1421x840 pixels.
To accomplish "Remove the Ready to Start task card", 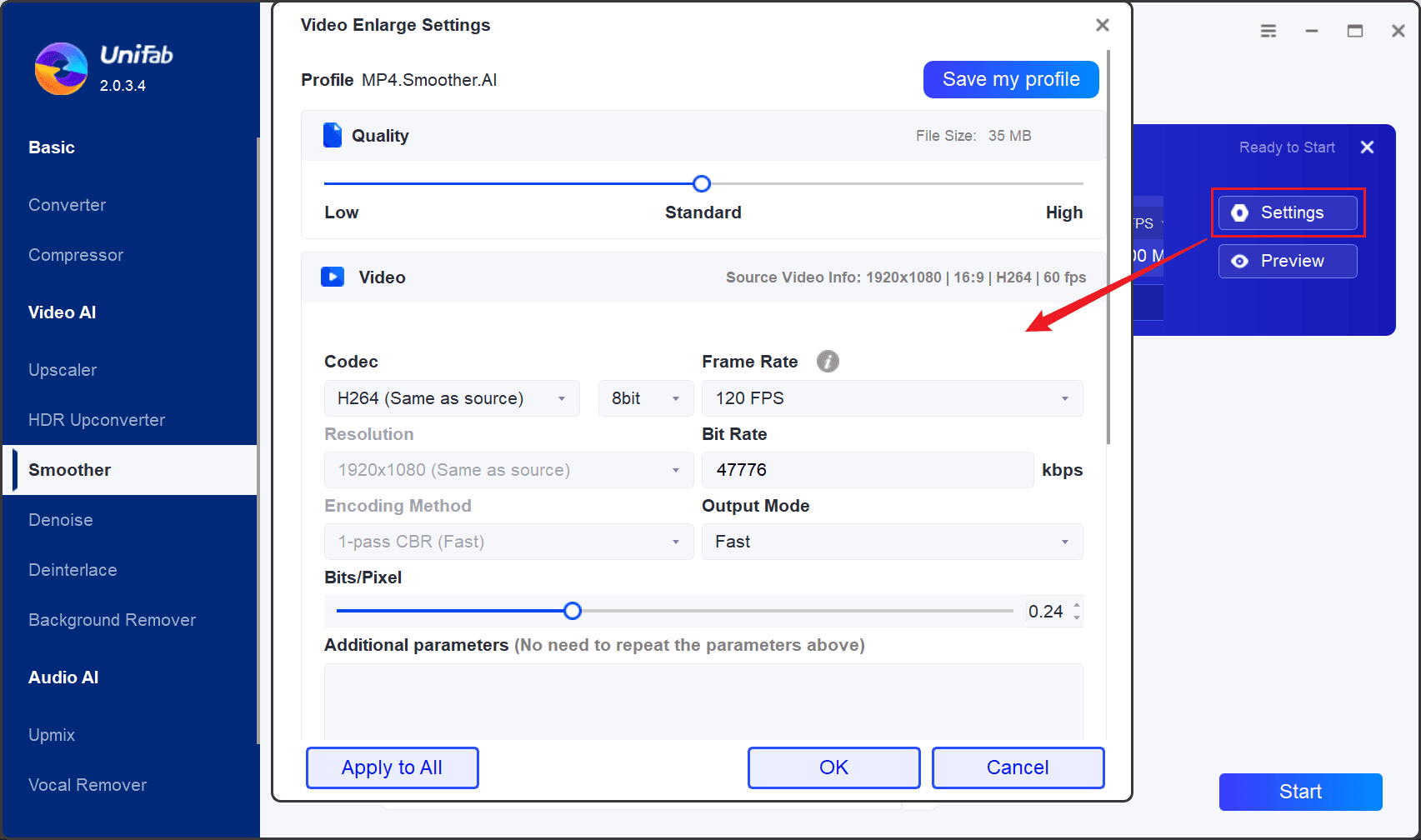I will click(1367, 147).
